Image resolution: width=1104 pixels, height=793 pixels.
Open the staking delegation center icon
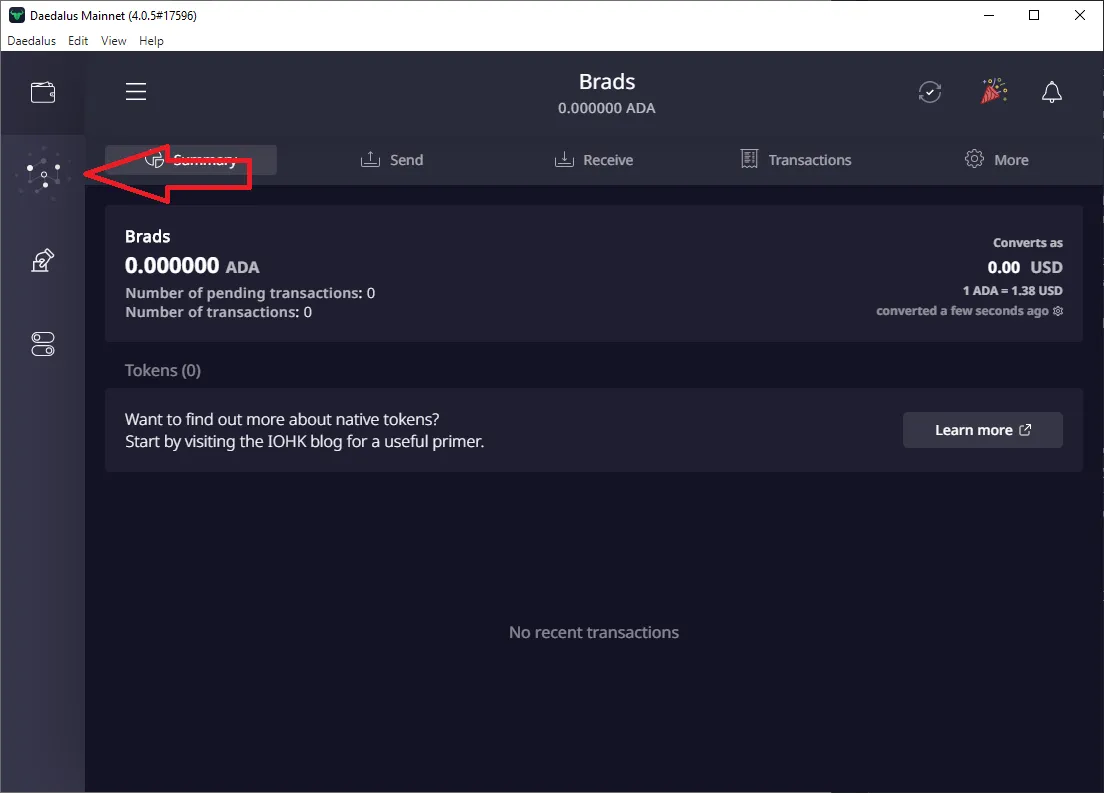43,173
